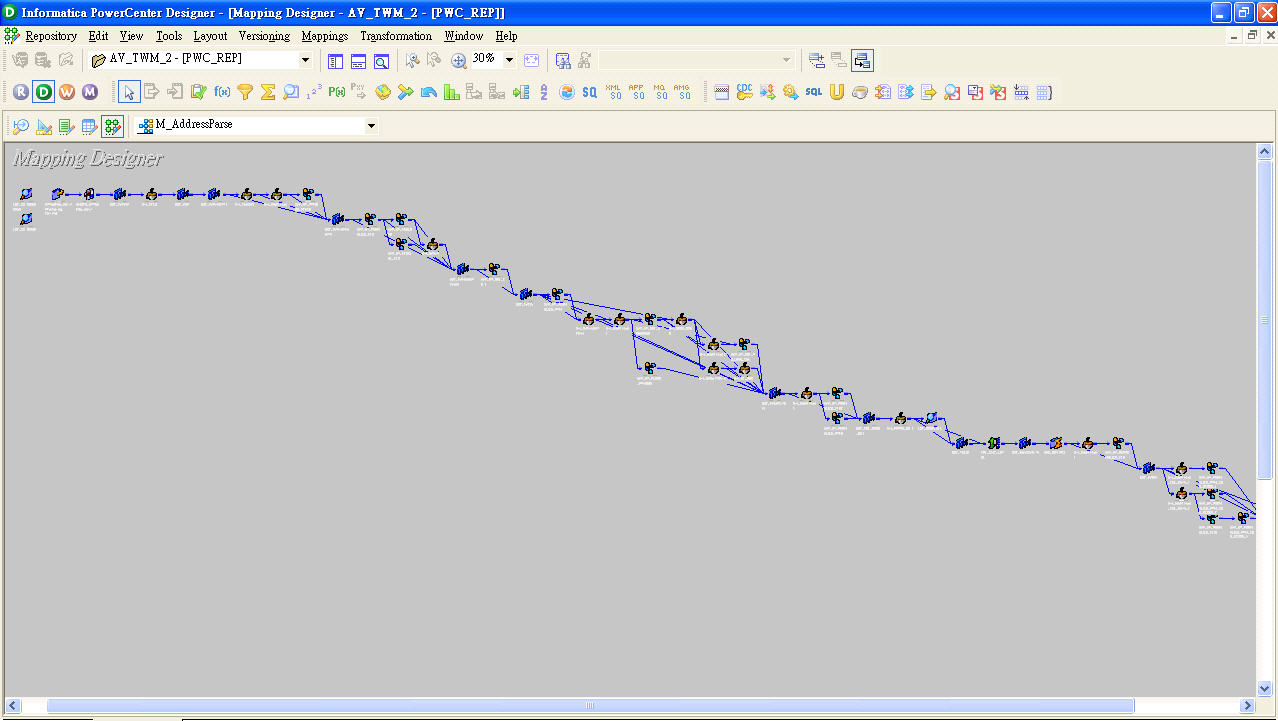Select the SQL transformation icon
The height and width of the screenshot is (721, 1278).
814,92
